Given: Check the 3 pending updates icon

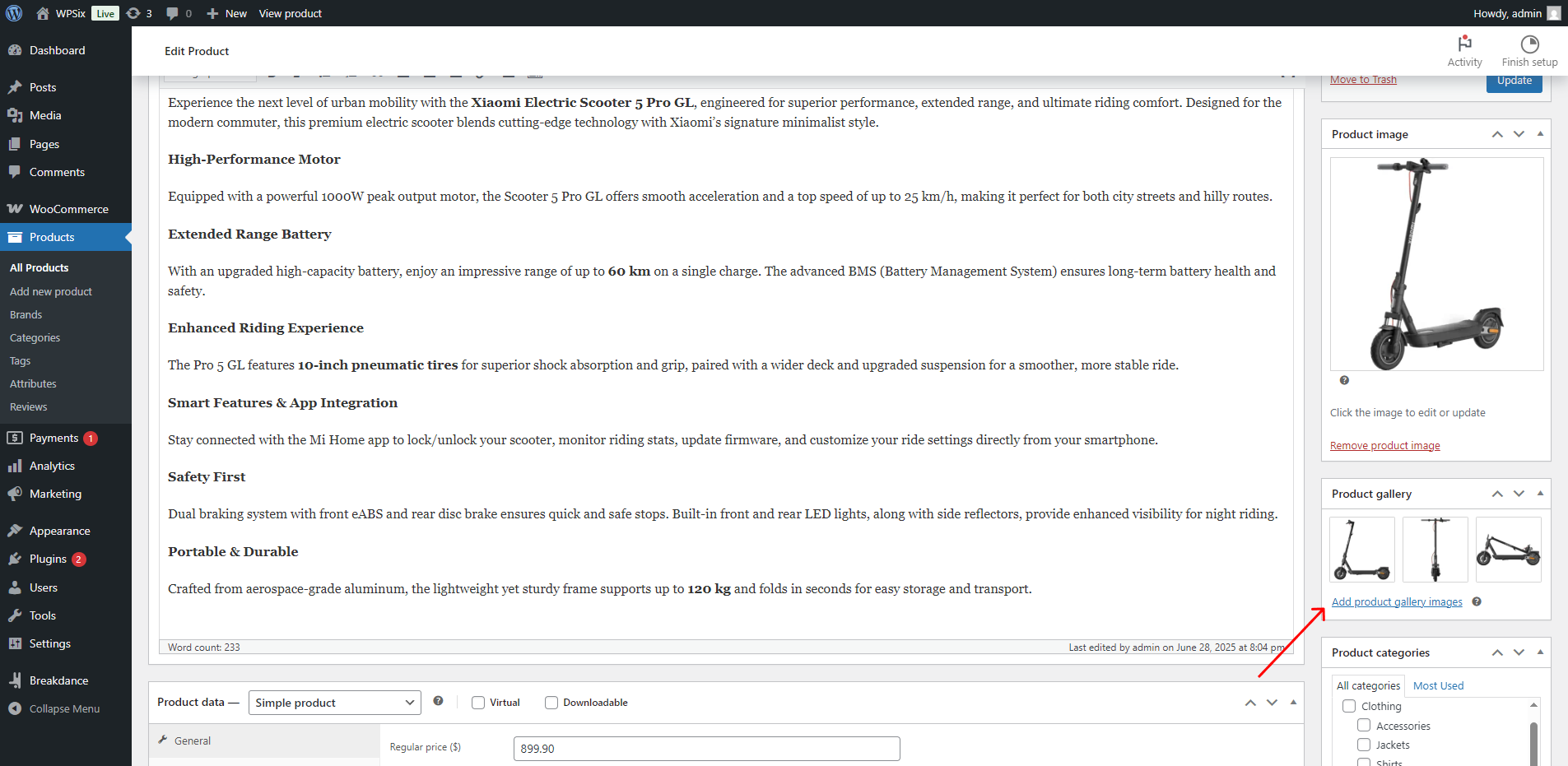Looking at the screenshot, I should (133, 13).
